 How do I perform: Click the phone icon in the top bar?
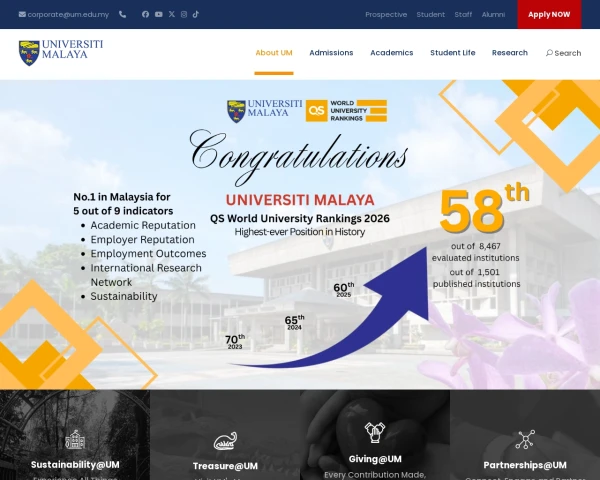coord(122,15)
